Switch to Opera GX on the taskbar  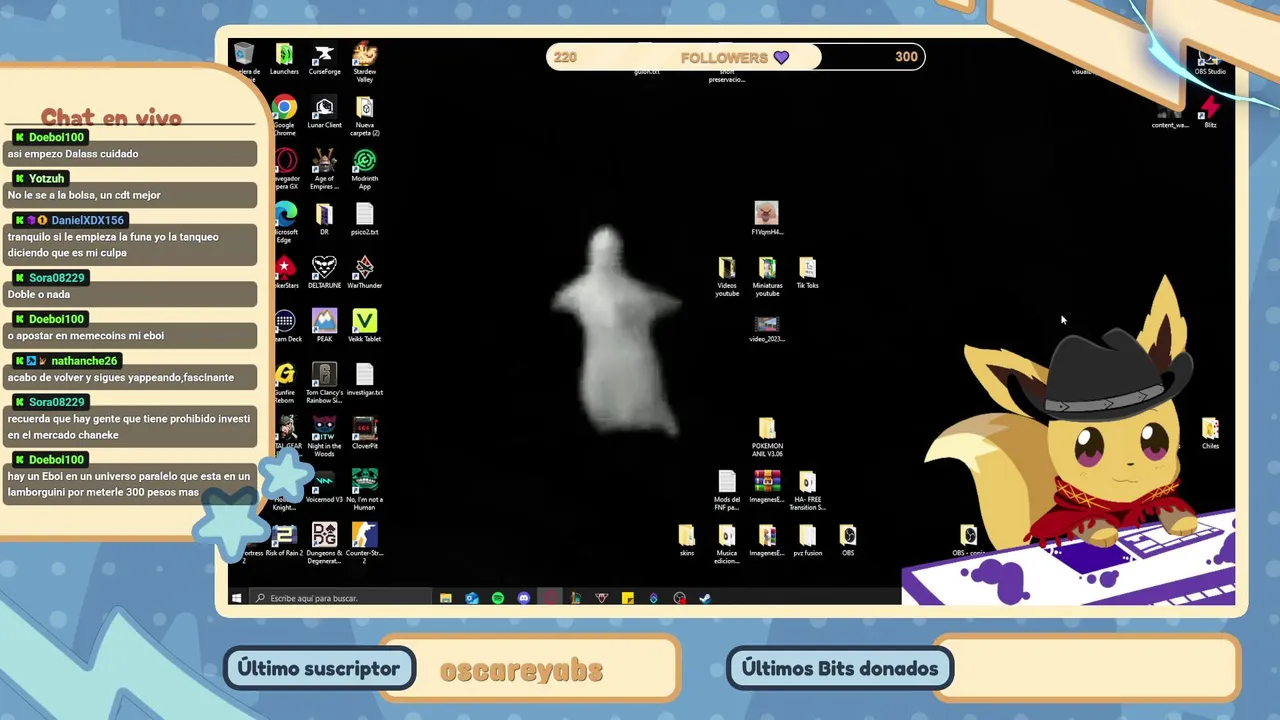[550, 598]
